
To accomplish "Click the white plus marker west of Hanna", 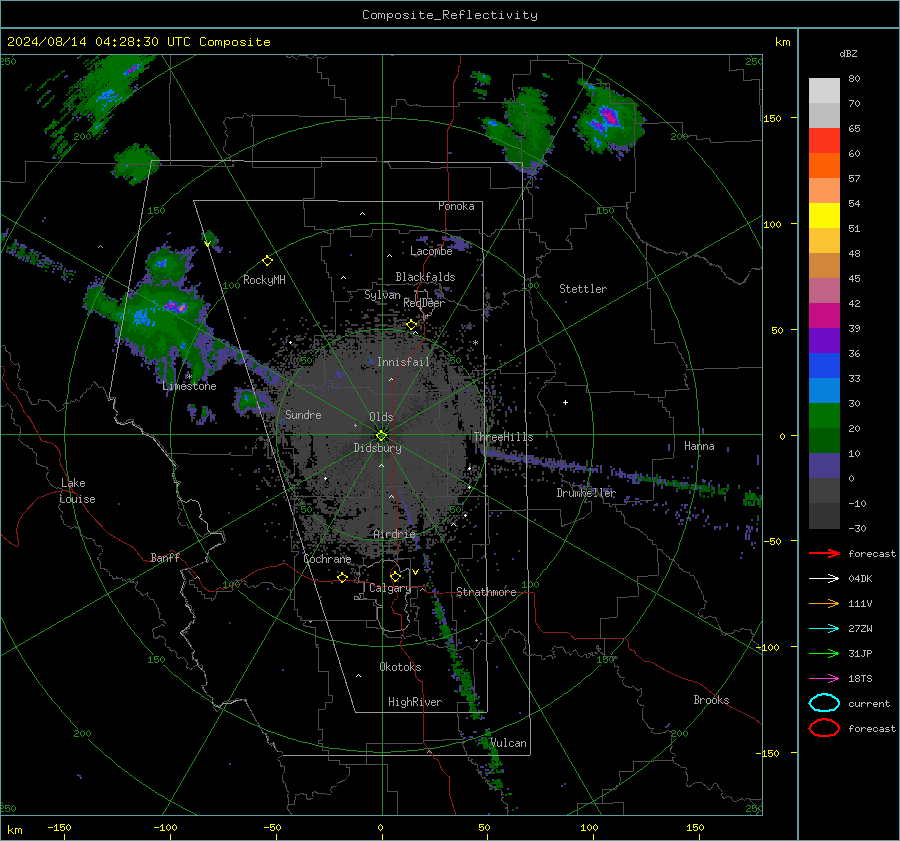I will point(565,402).
